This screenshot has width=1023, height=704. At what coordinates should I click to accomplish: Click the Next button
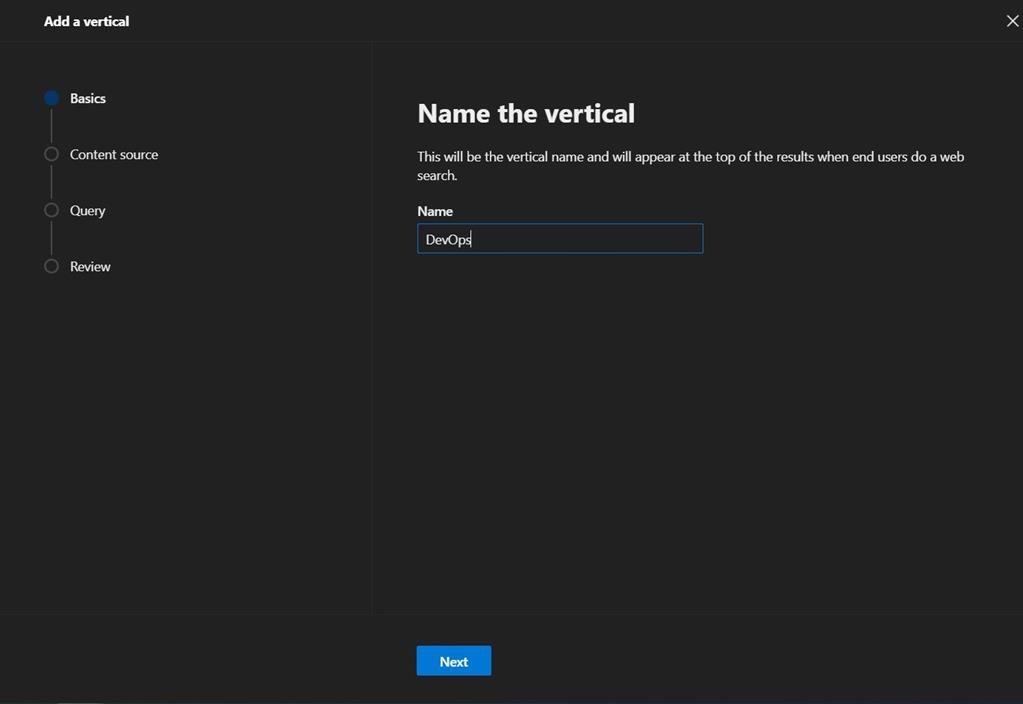(x=453, y=660)
